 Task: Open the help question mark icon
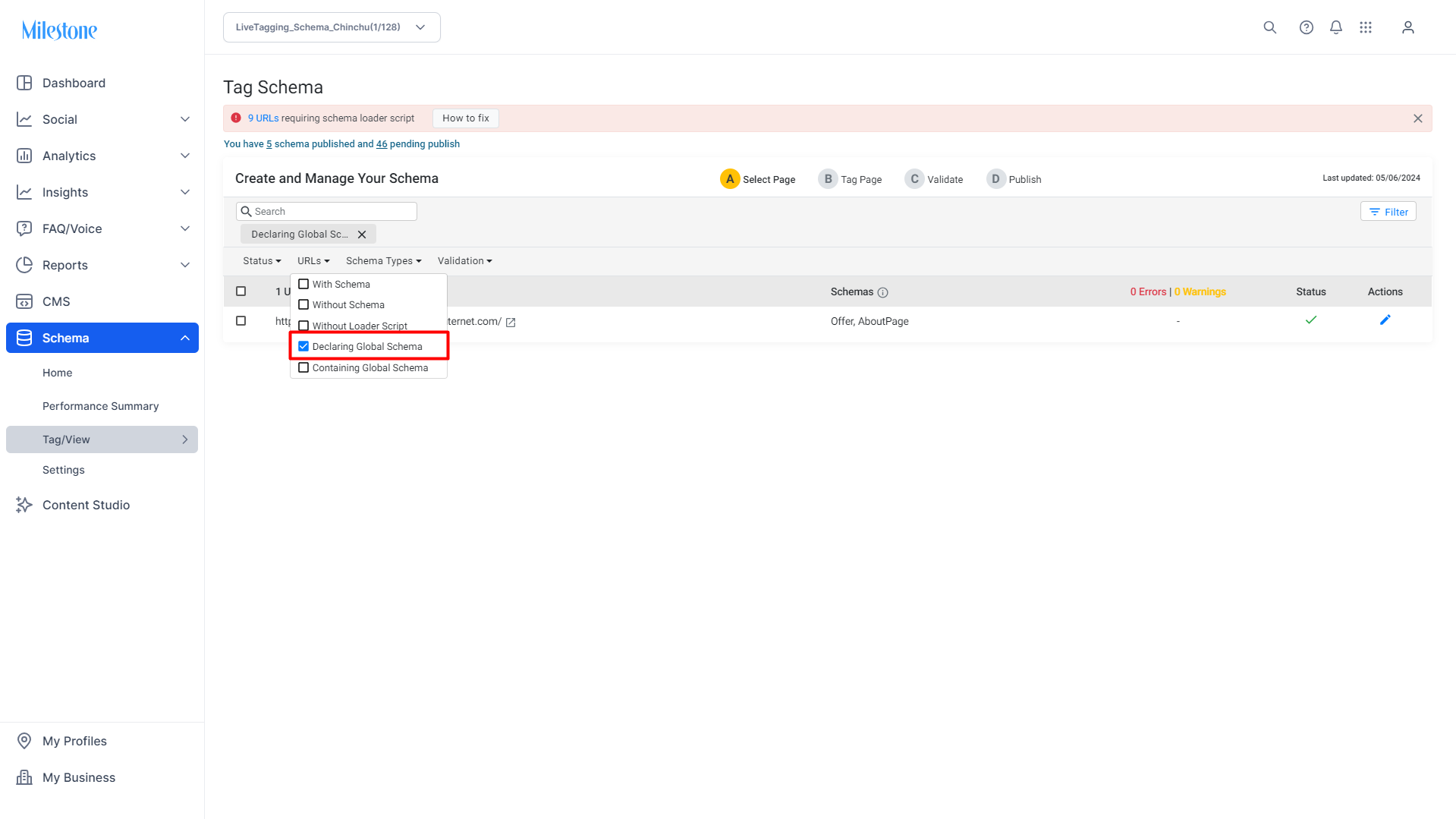(x=1307, y=27)
